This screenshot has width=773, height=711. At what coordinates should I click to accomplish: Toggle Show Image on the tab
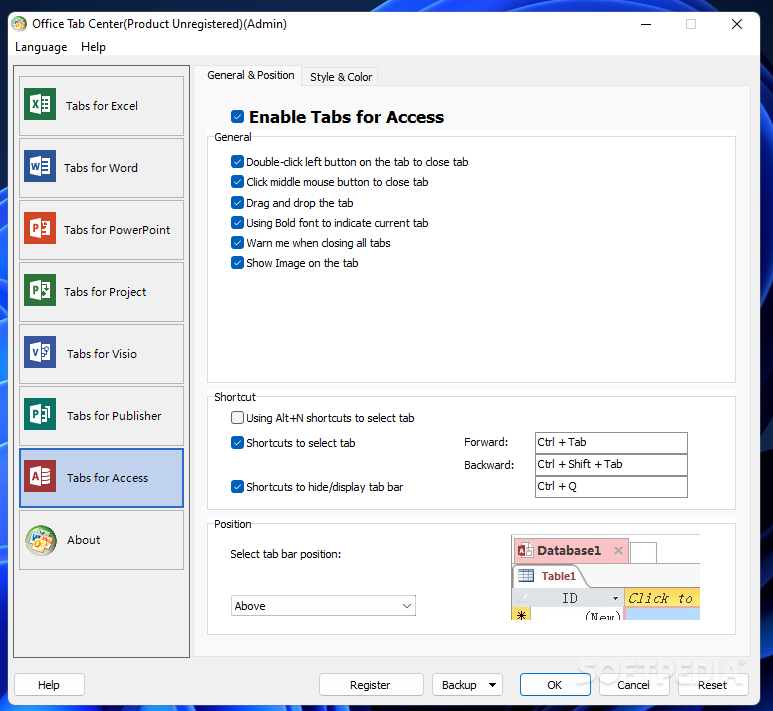pyautogui.click(x=237, y=263)
